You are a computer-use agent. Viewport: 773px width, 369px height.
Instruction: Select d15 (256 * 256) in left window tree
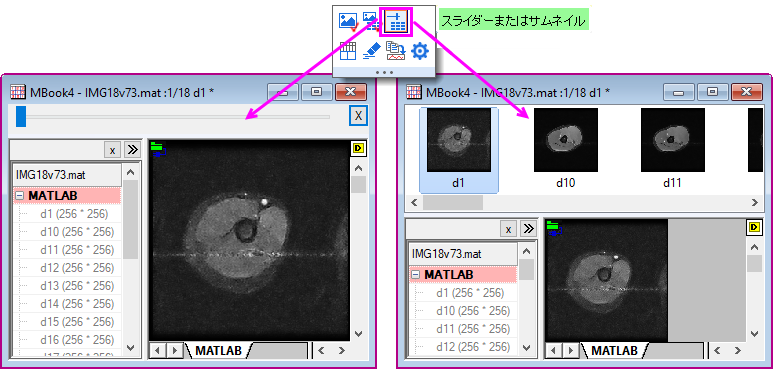[x=77, y=322]
